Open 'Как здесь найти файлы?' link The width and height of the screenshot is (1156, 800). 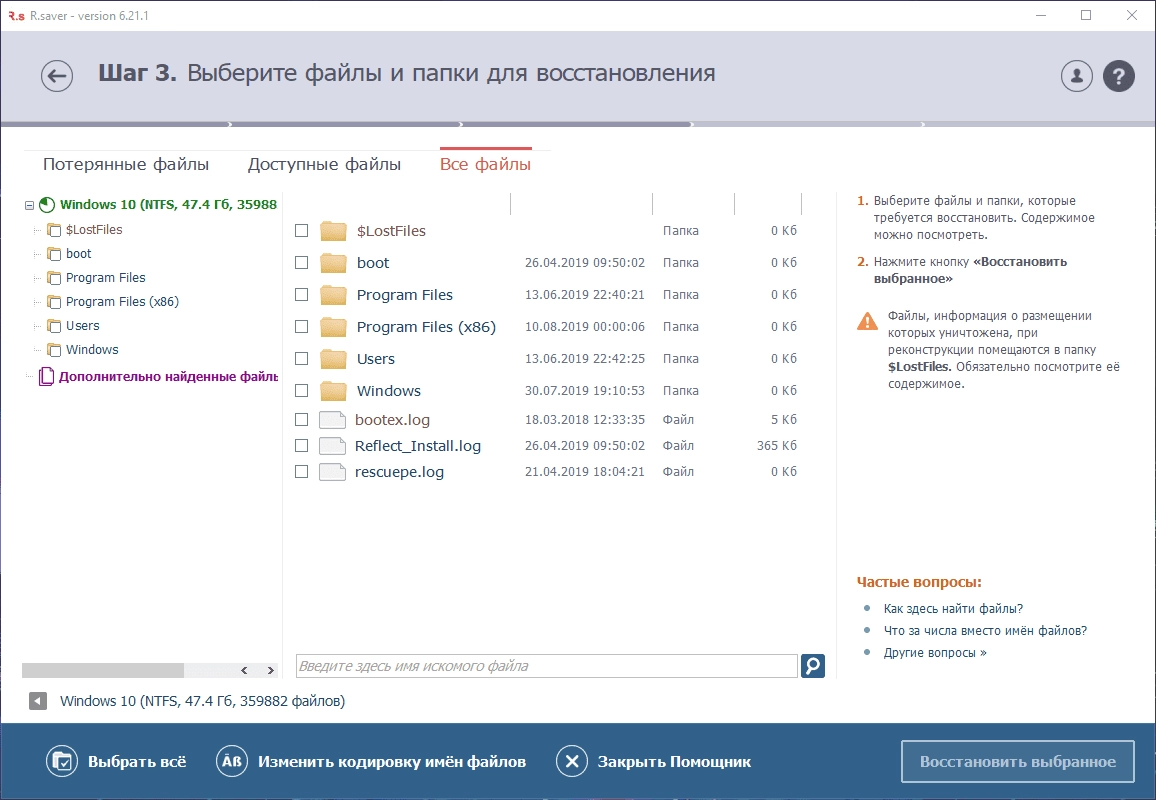[953, 609]
